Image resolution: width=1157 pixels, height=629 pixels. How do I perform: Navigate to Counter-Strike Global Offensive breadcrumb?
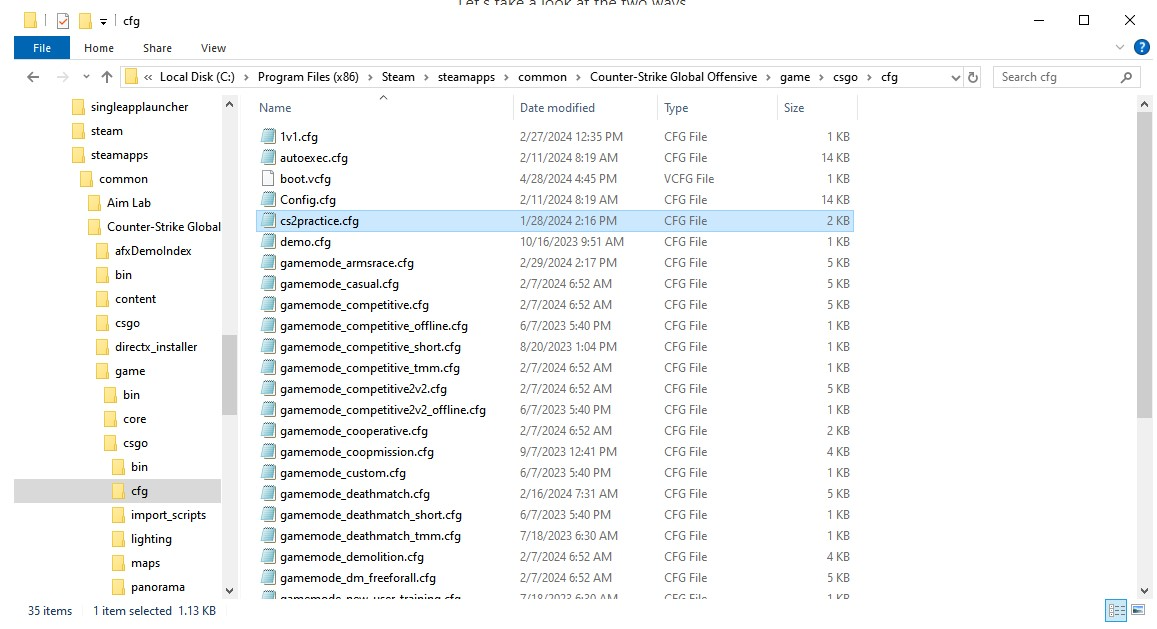point(674,77)
